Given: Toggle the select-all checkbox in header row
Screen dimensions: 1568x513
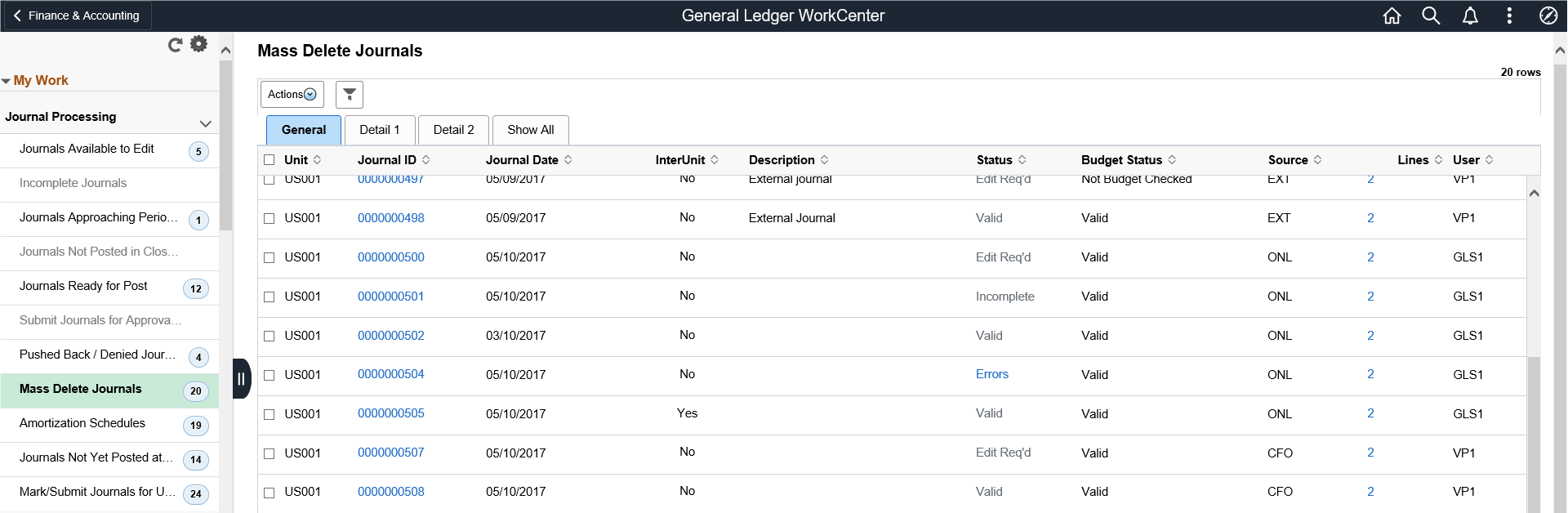Looking at the screenshot, I should pos(269,160).
